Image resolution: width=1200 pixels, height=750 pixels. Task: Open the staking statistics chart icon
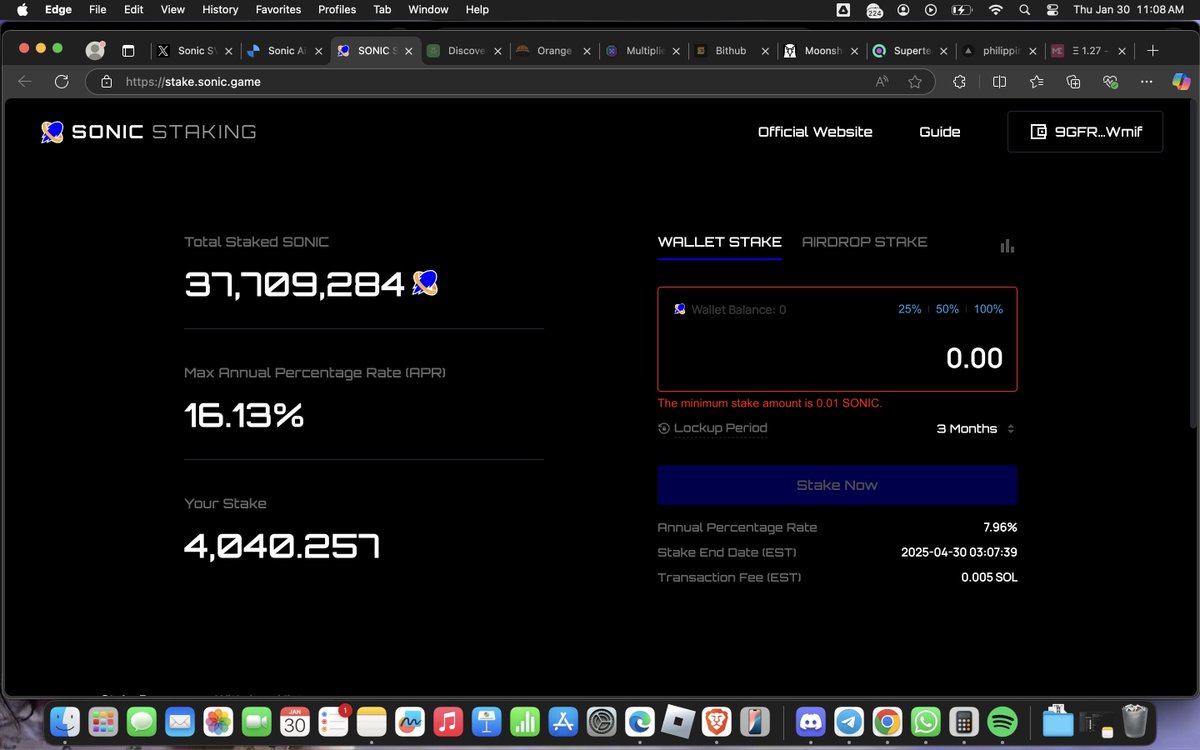(x=1007, y=246)
